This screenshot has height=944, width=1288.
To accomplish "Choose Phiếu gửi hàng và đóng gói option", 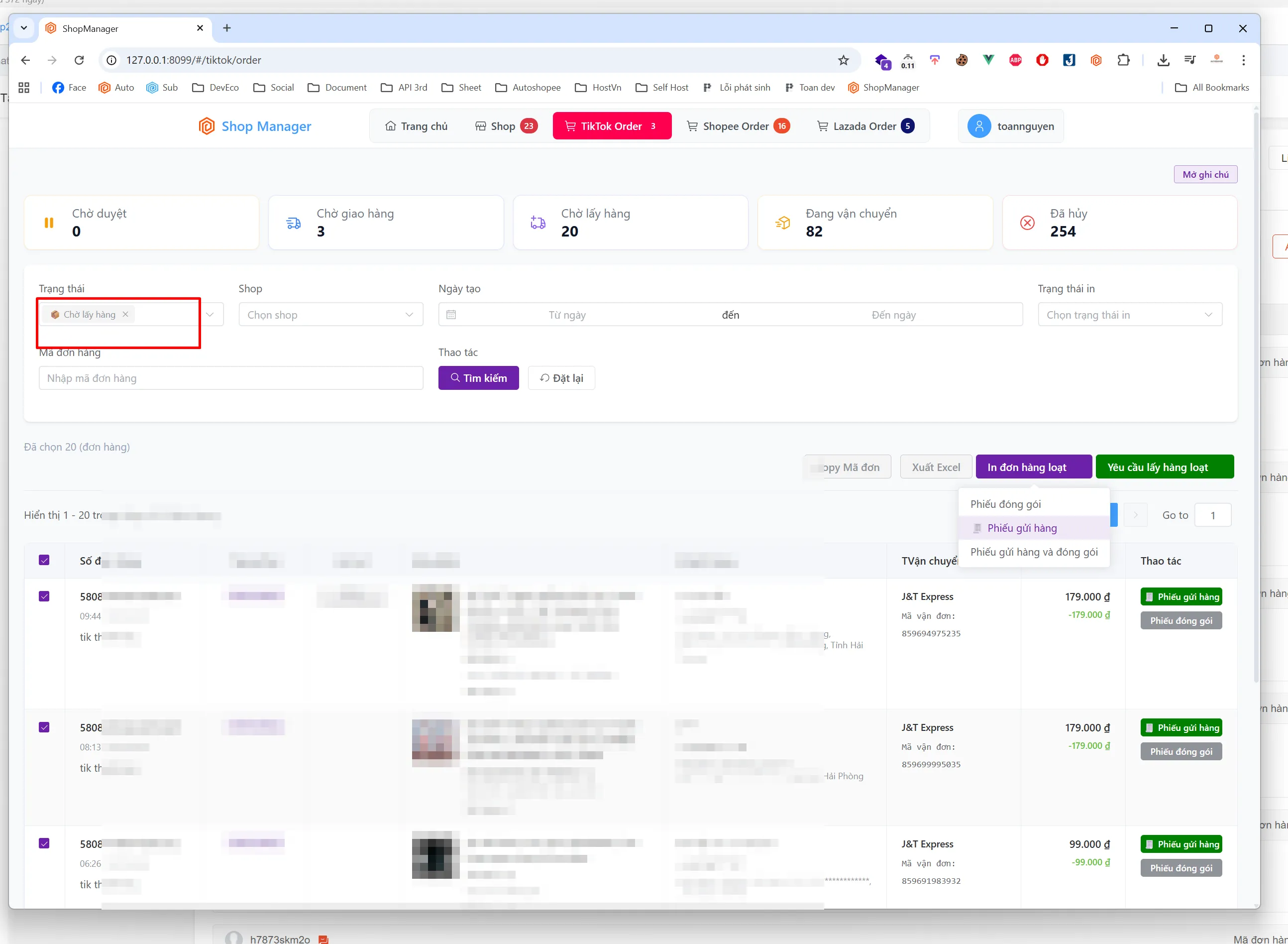I will tap(1034, 552).
